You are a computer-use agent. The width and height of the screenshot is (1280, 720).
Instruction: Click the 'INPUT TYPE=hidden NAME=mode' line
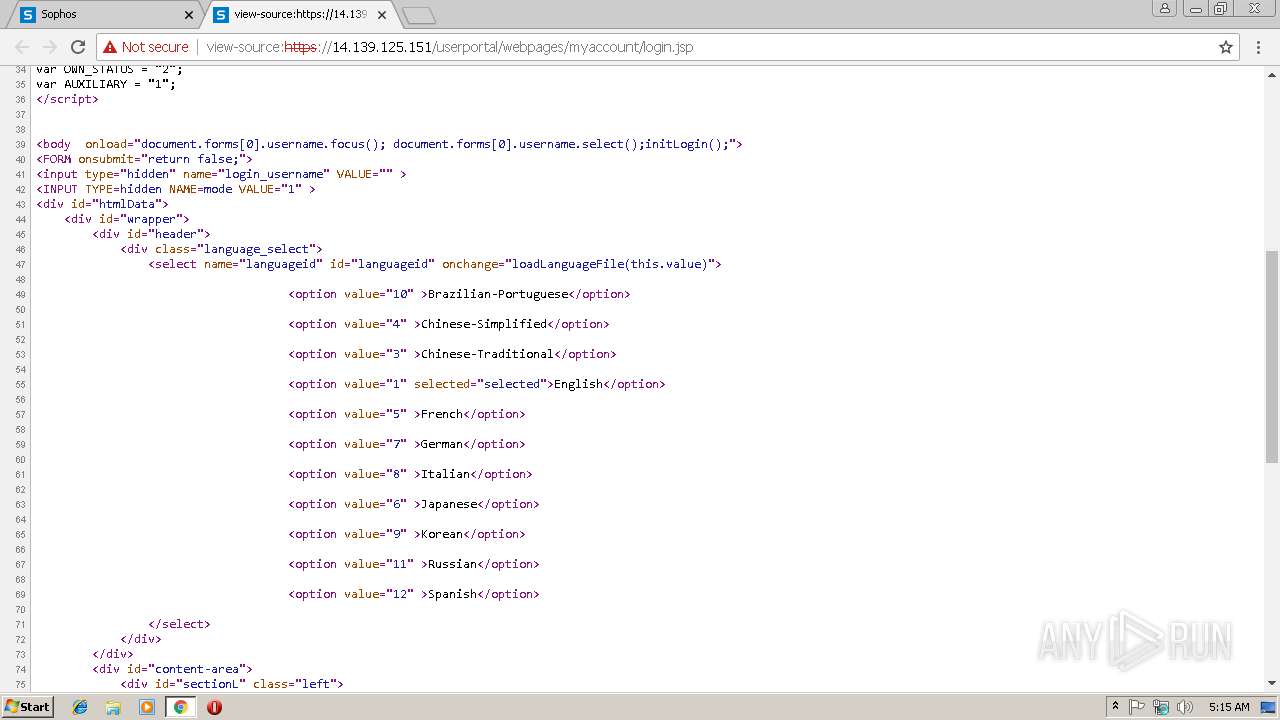(176, 189)
